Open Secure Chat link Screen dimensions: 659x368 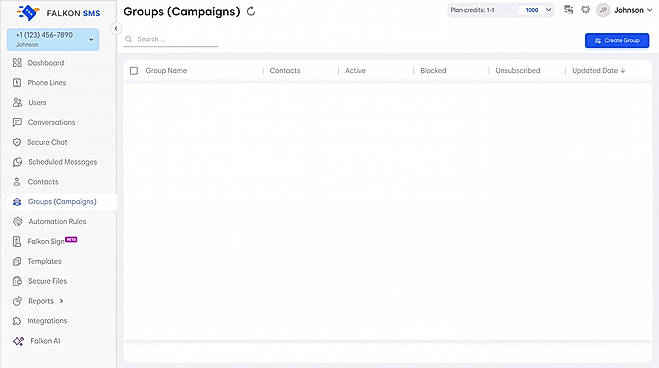(x=47, y=142)
